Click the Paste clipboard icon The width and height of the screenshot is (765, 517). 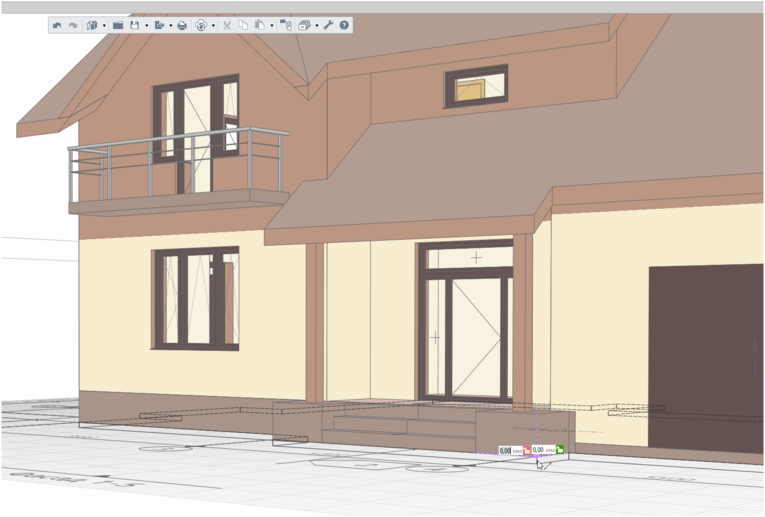[x=259, y=25]
